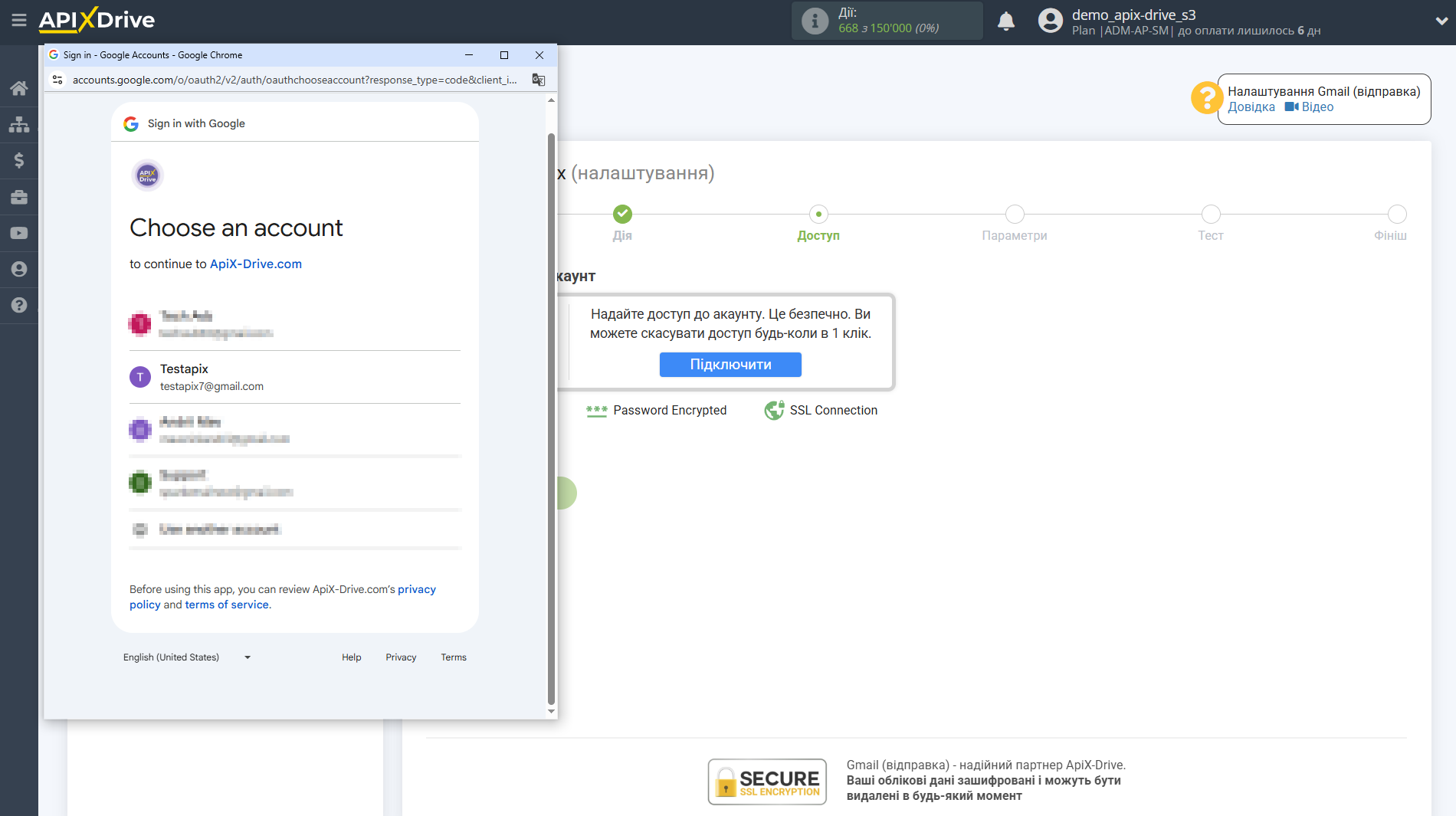Open the billing dollar icon in the sidebar
The height and width of the screenshot is (816, 1456).
(x=19, y=160)
